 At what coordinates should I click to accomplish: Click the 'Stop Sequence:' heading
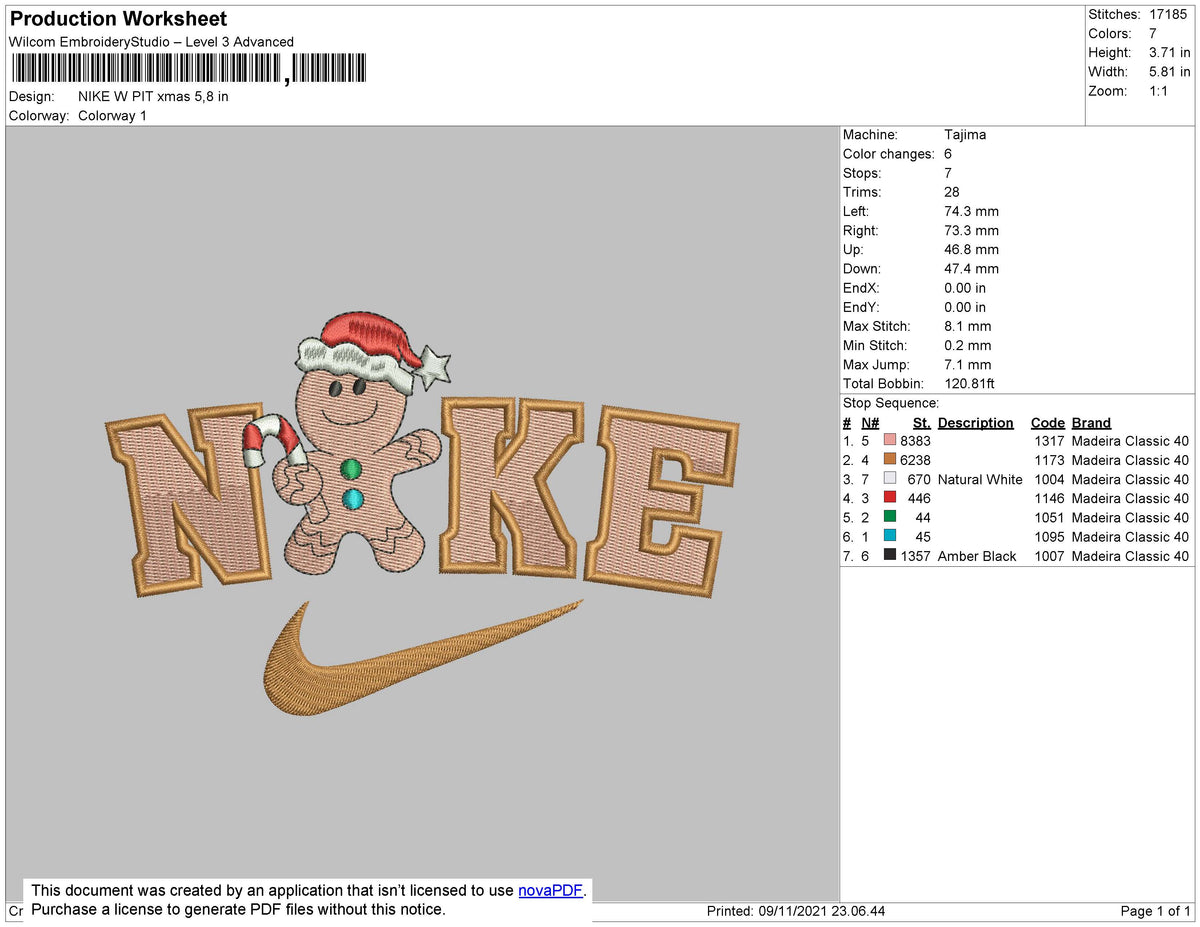coord(891,404)
